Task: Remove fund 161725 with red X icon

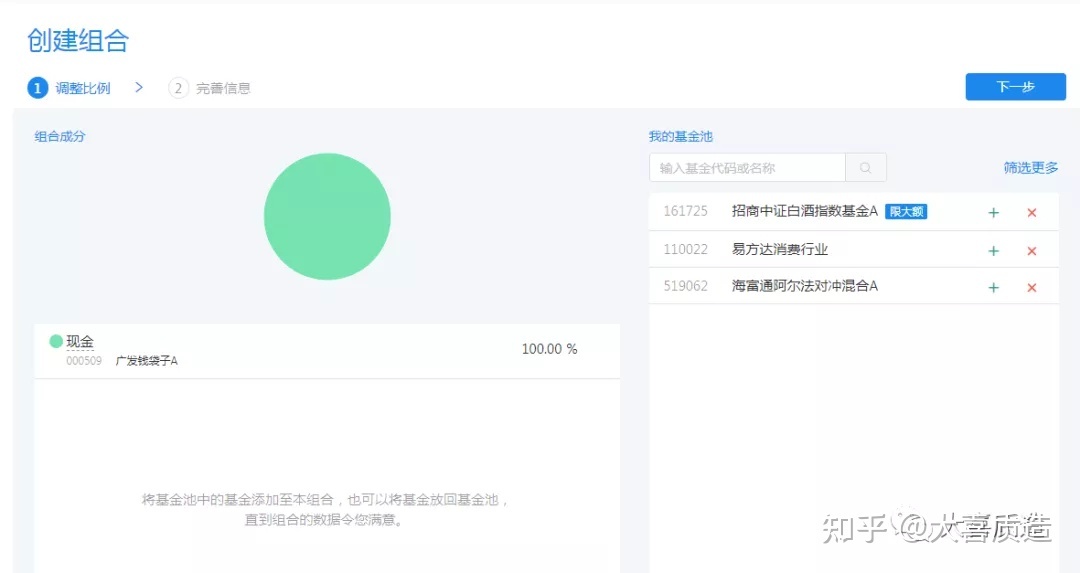Action: click(x=1032, y=212)
